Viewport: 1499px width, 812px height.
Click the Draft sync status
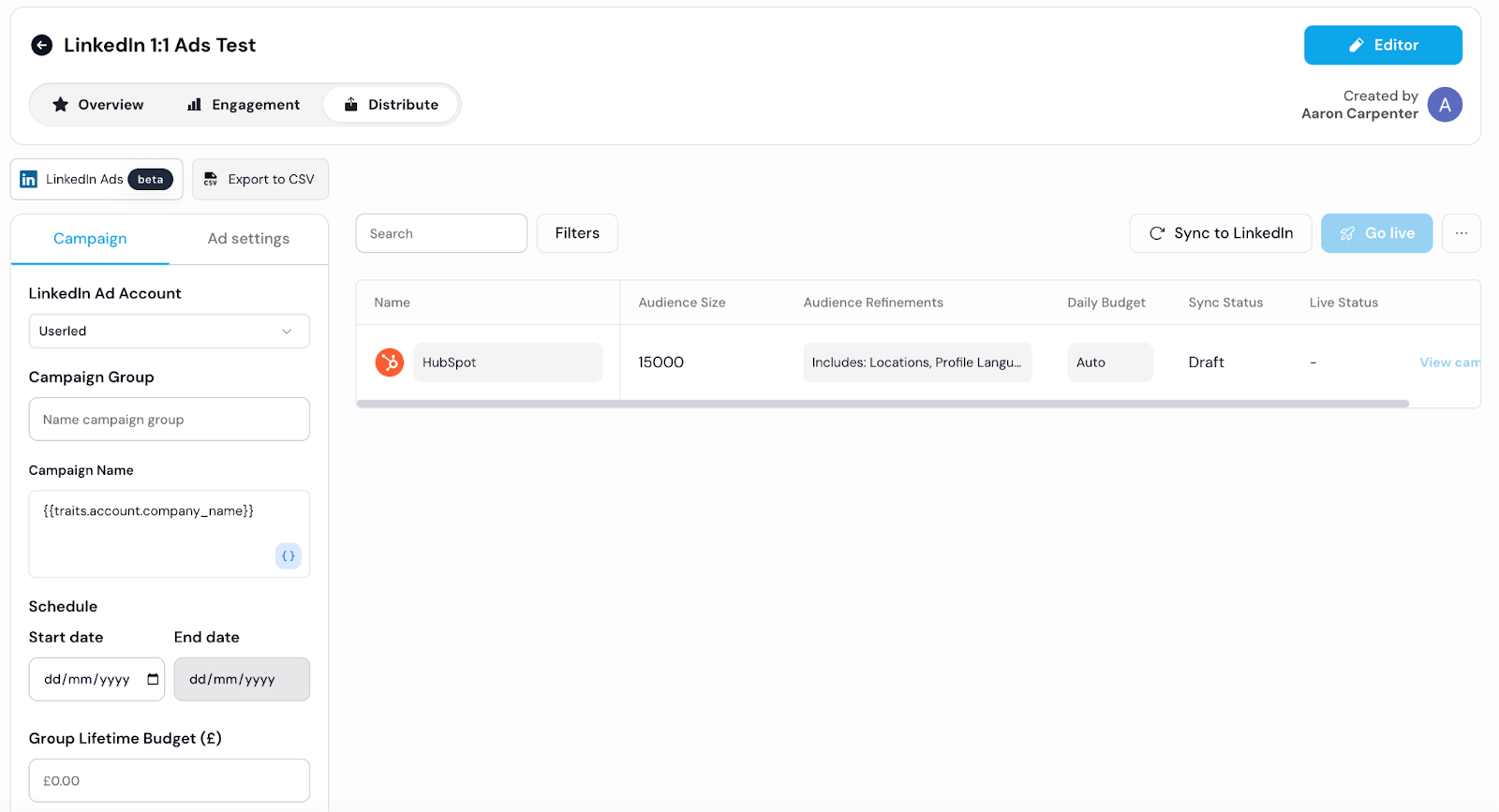pos(1206,362)
